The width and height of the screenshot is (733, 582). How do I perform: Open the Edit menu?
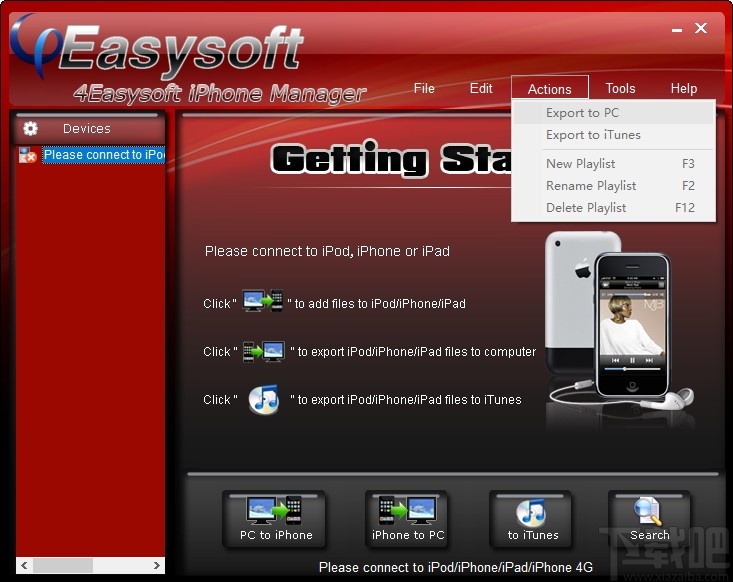481,88
